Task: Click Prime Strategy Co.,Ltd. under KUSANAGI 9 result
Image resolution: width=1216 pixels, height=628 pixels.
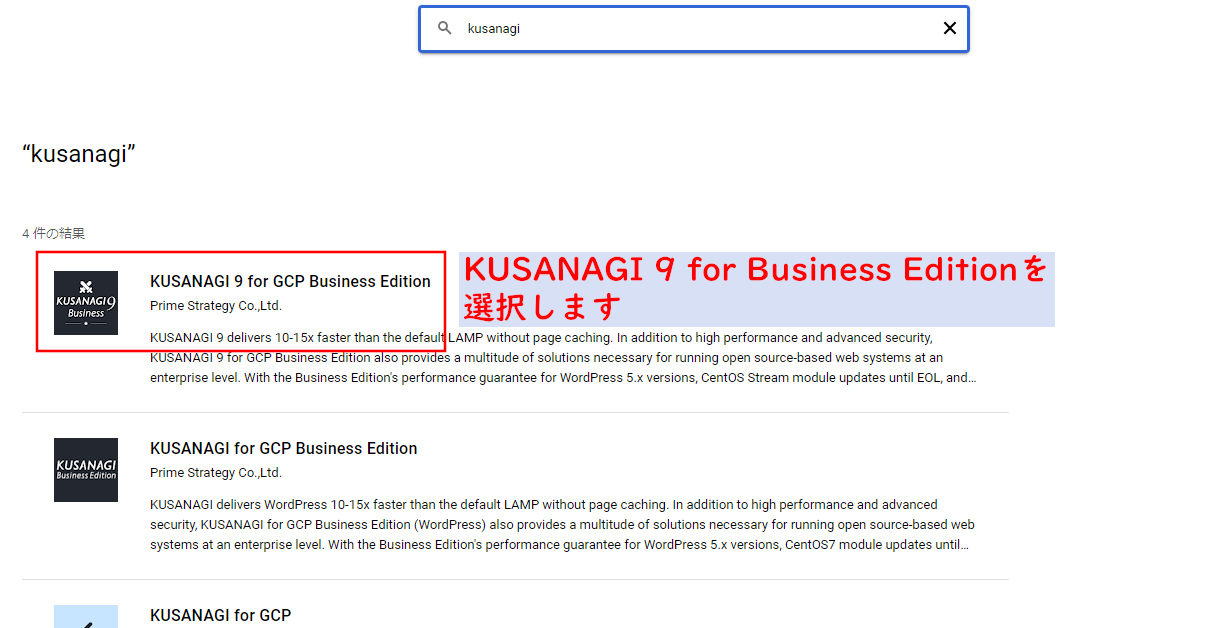Action: point(216,306)
